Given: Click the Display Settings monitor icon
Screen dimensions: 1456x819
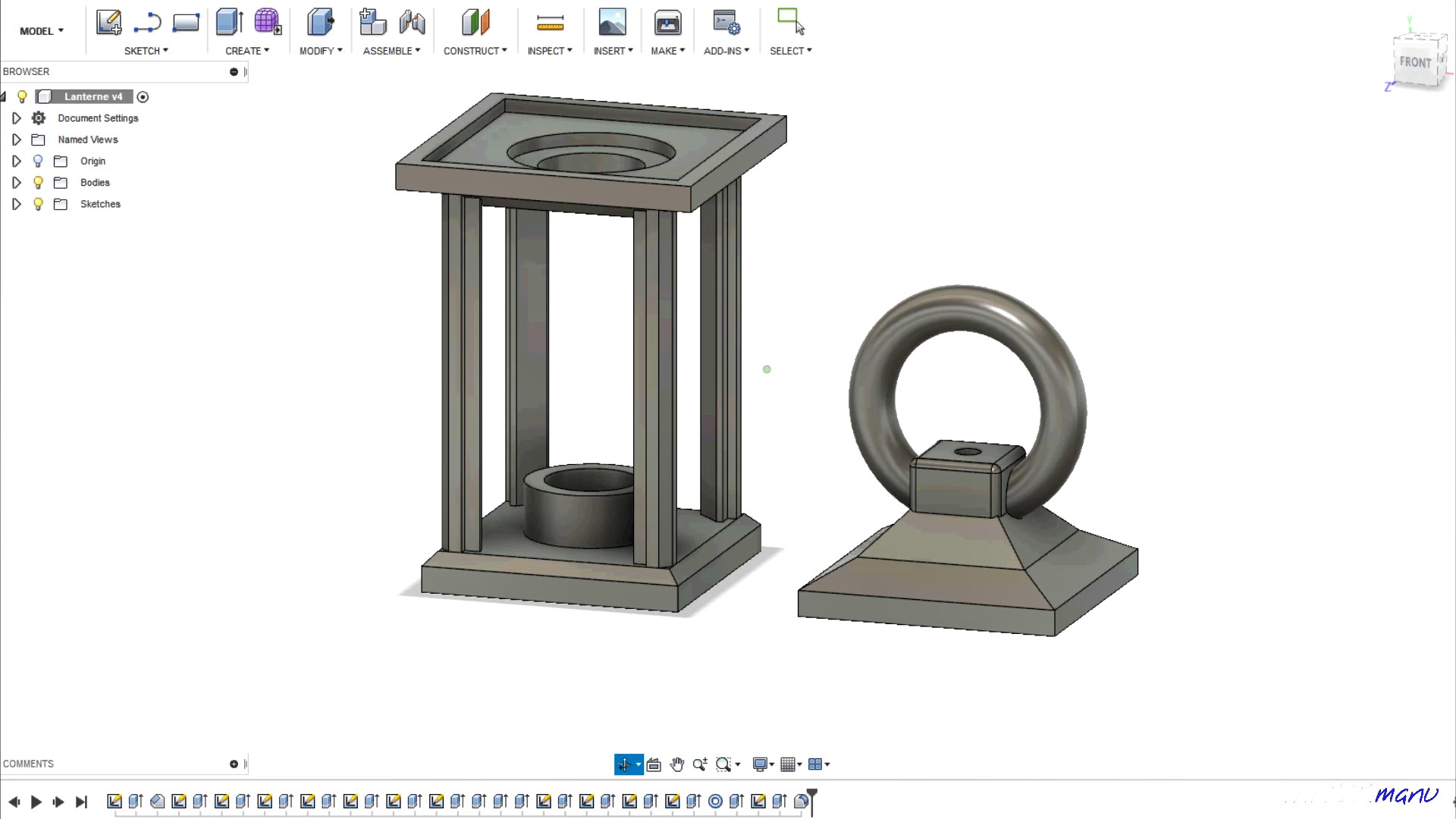Looking at the screenshot, I should click(x=760, y=764).
